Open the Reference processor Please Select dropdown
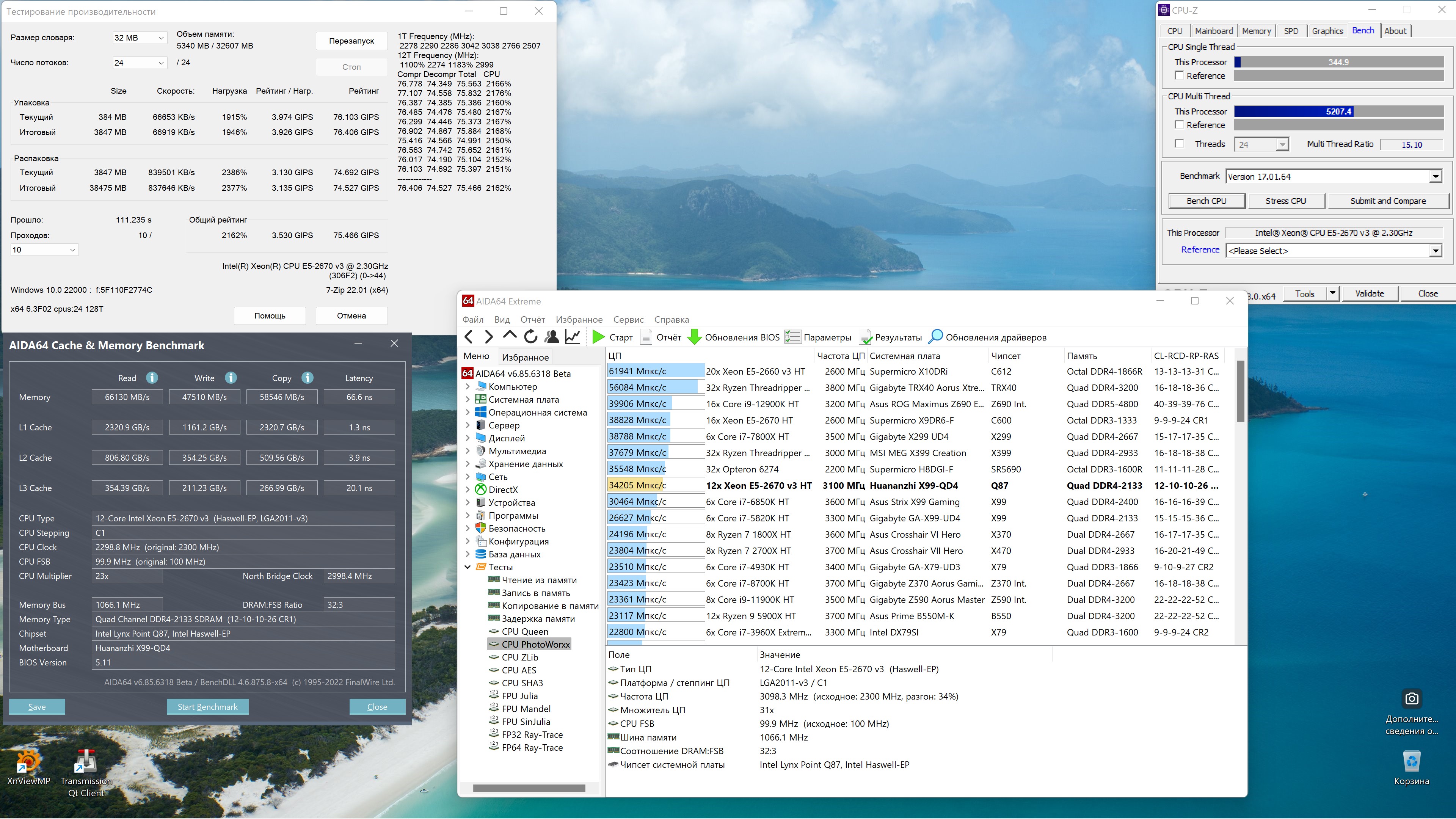 (1334, 251)
